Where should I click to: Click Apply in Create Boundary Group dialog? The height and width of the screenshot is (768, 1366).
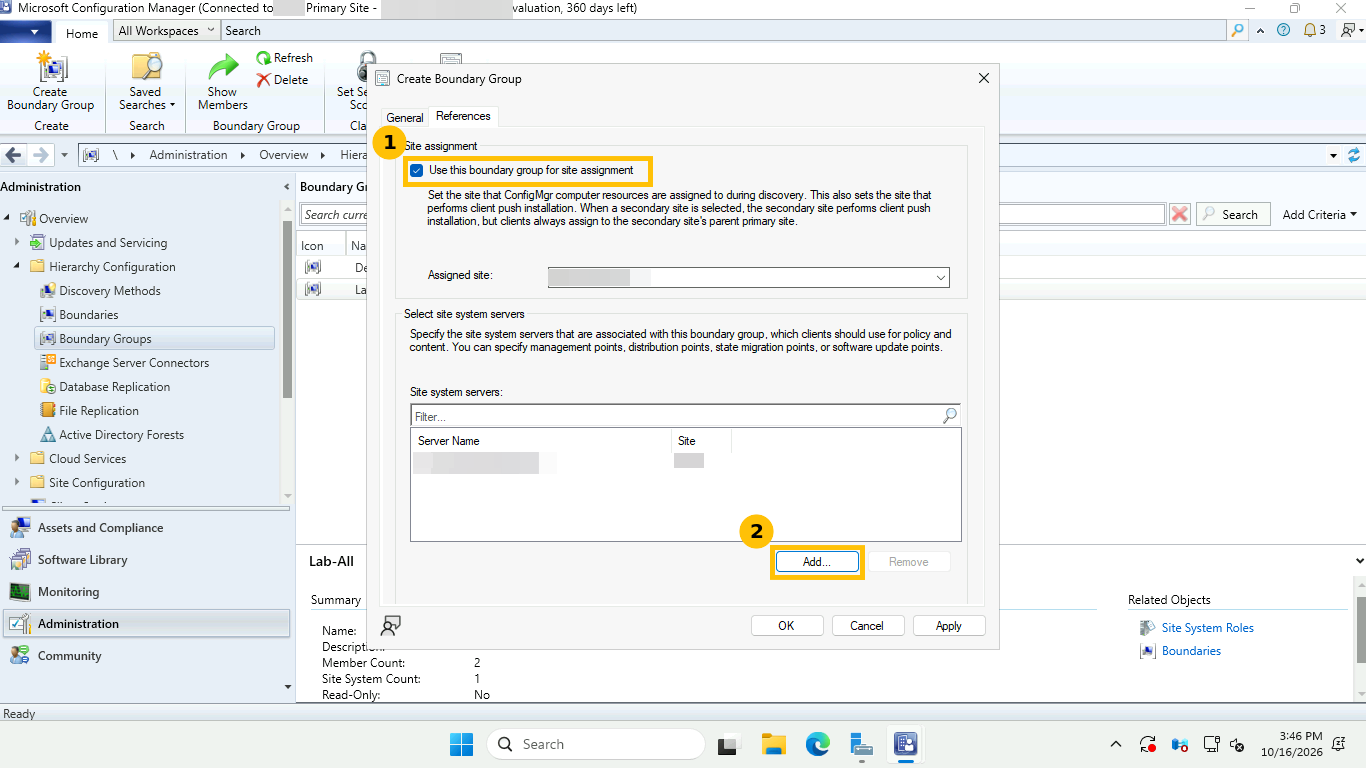(x=949, y=626)
